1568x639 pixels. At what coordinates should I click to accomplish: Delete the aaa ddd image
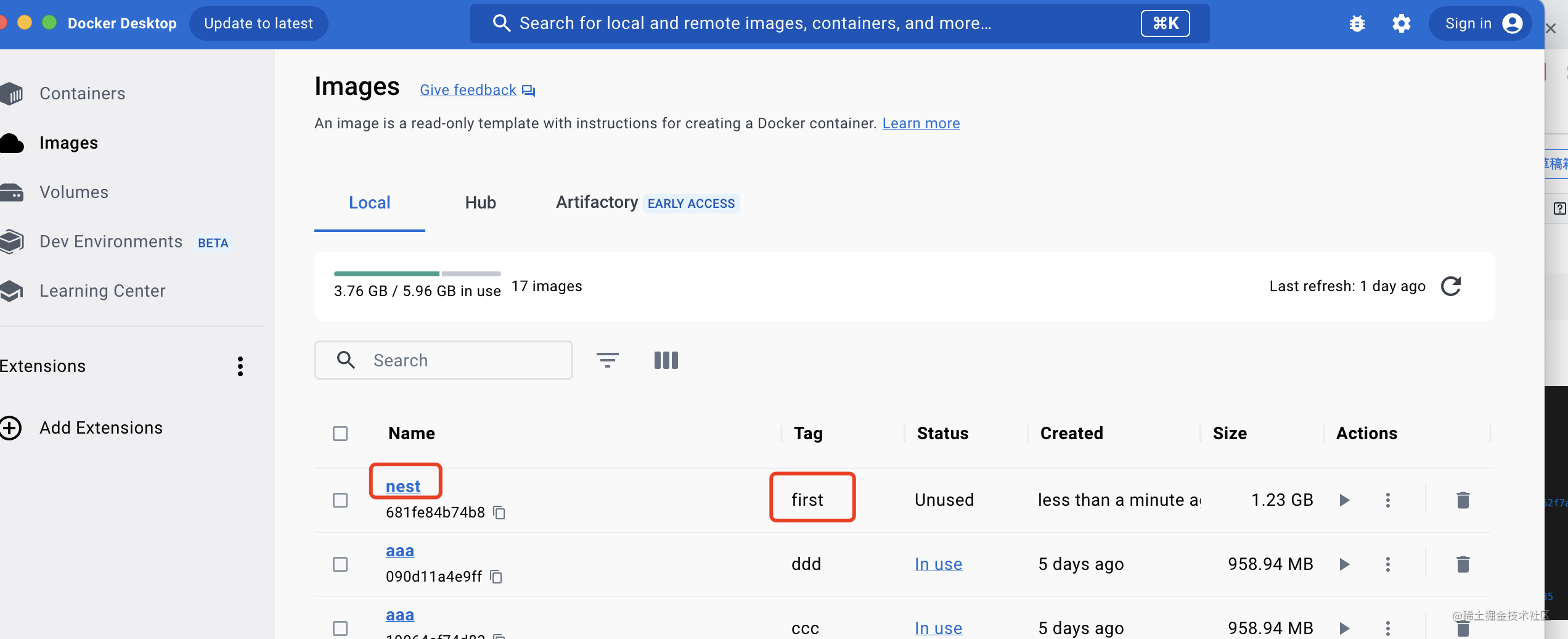click(1463, 564)
